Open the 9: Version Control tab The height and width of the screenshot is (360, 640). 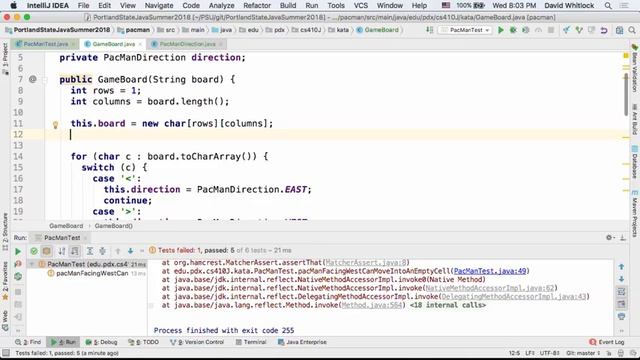pyautogui.click(x=197, y=342)
